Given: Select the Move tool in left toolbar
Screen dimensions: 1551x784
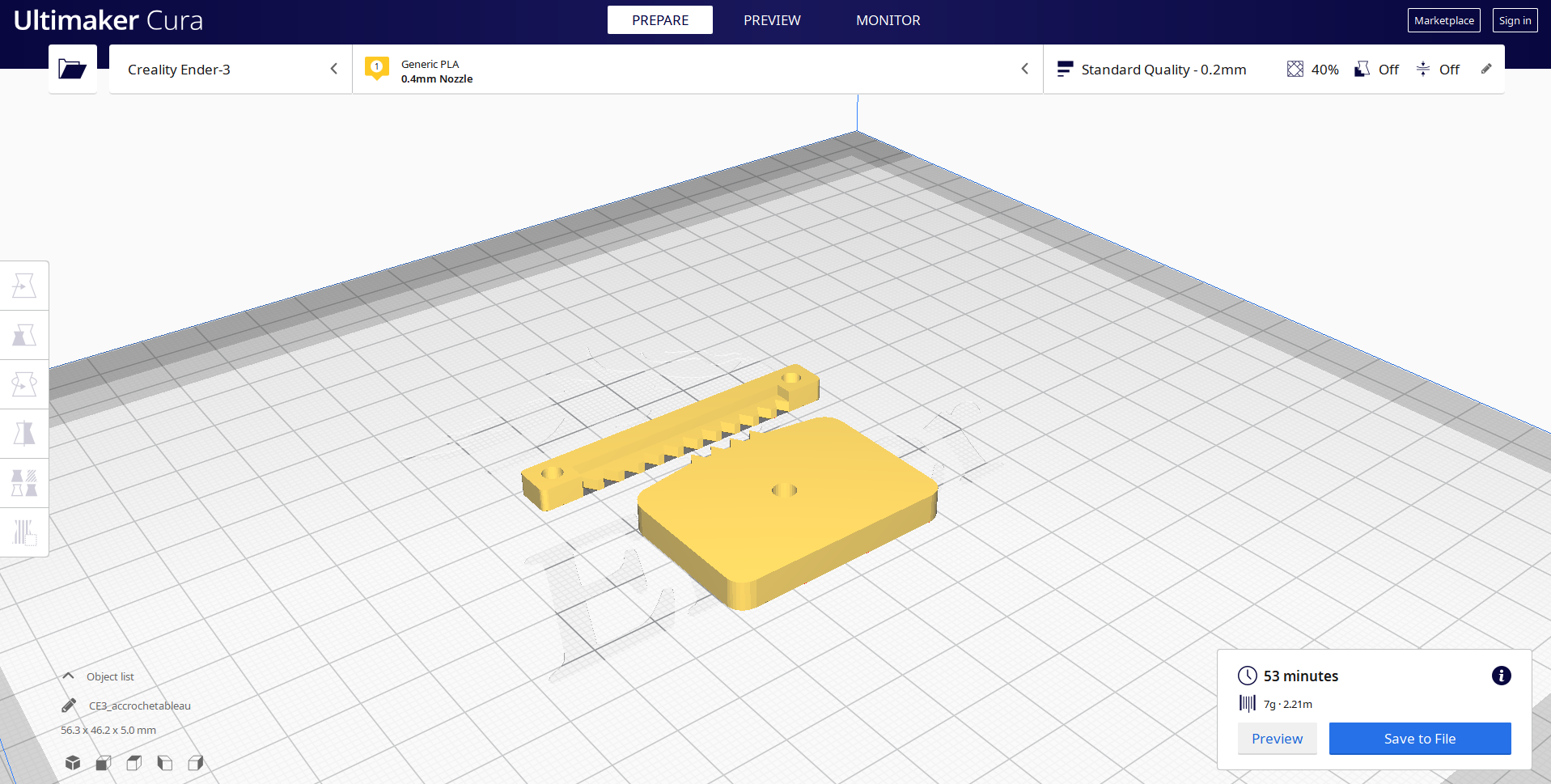Looking at the screenshot, I should pyautogui.click(x=24, y=286).
